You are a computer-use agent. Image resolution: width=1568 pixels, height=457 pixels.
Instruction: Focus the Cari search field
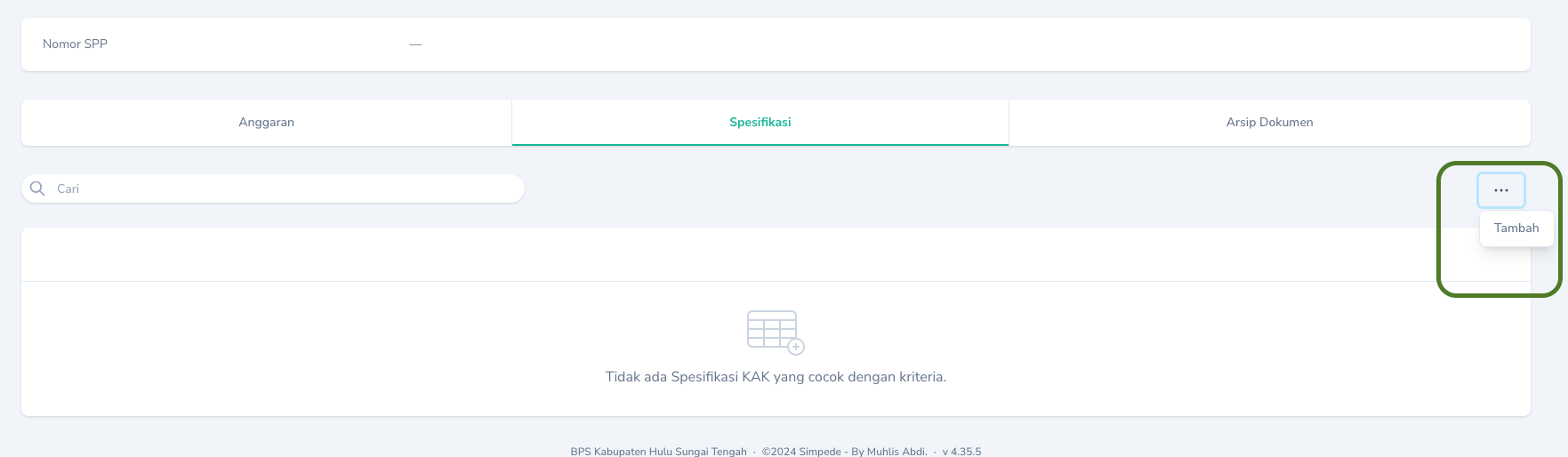273,188
